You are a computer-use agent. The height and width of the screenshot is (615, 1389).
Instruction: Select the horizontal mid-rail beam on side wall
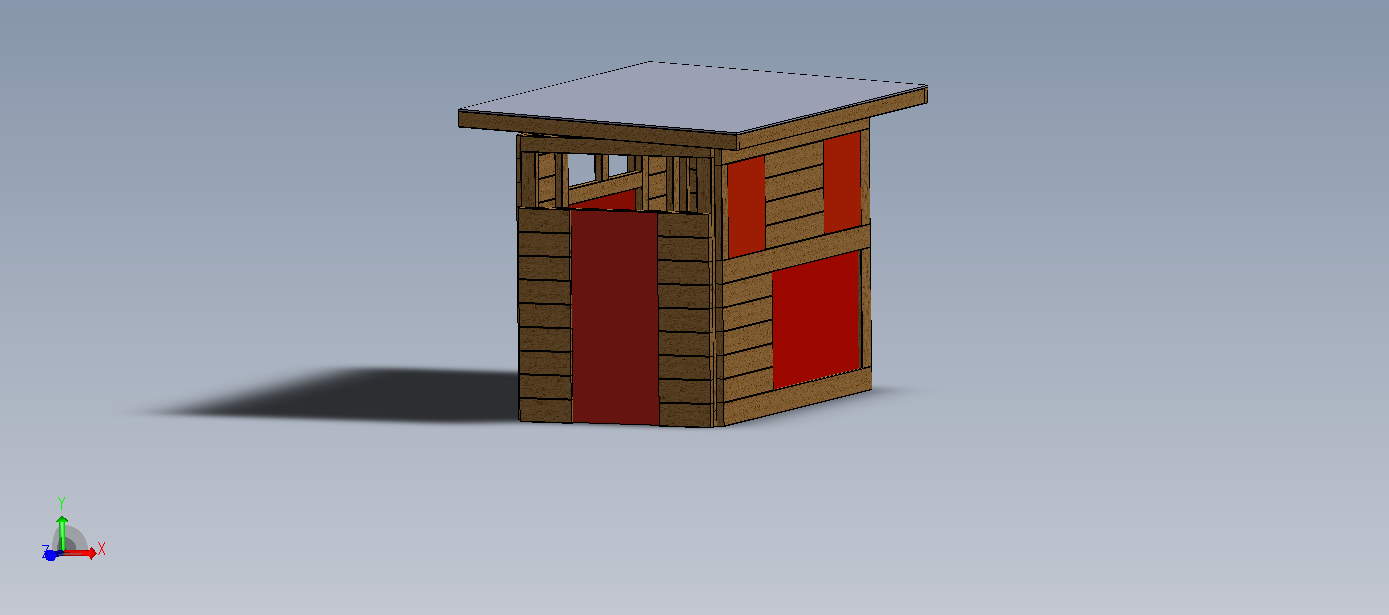click(x=796, y=250)
